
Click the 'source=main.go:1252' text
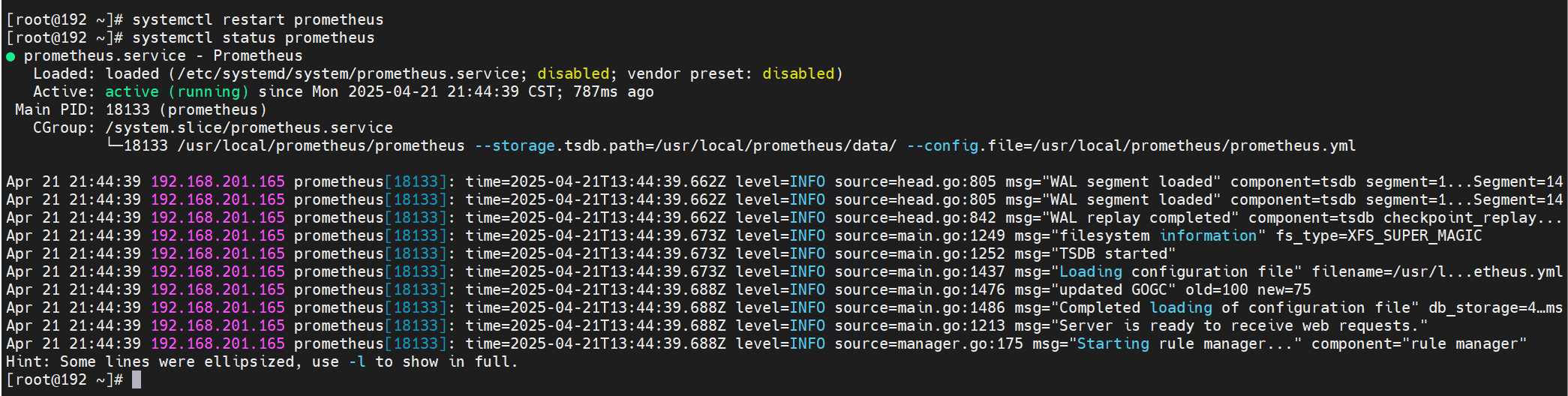[920, 253]
